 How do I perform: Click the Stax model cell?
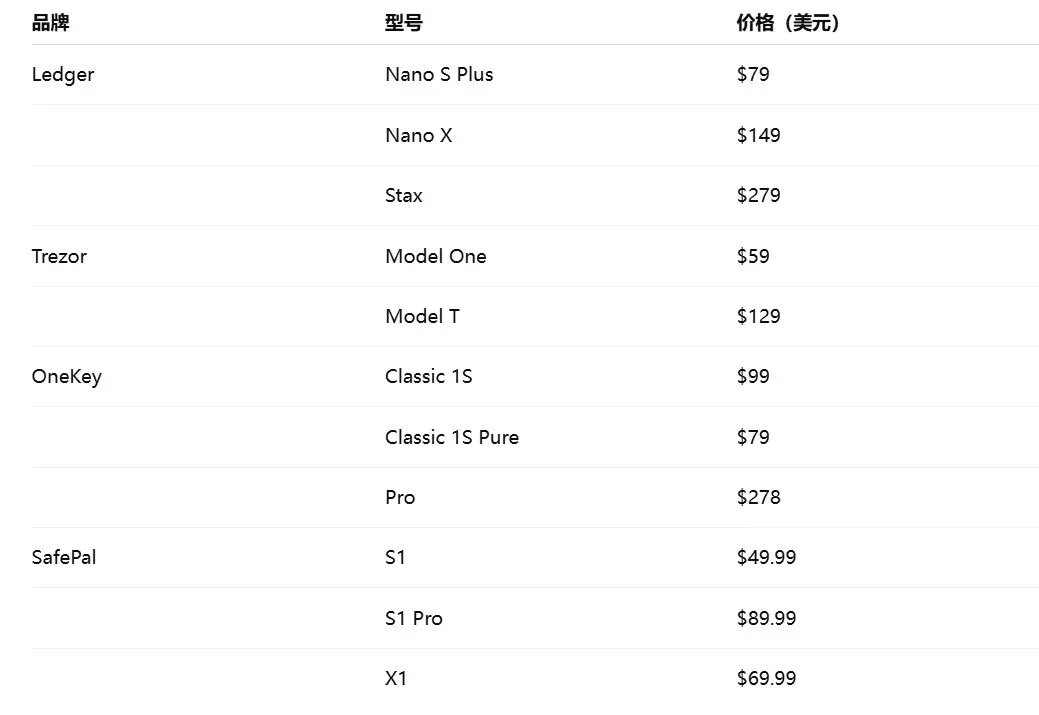coord(404,196)
